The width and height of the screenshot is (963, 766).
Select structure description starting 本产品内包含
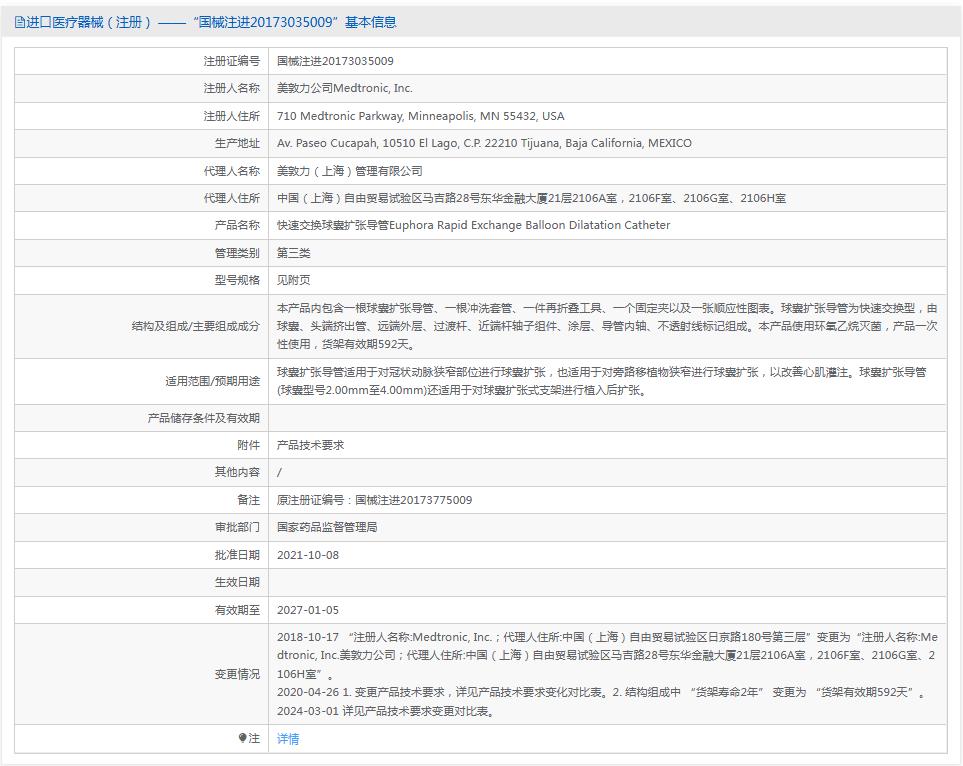click(607, 326)
